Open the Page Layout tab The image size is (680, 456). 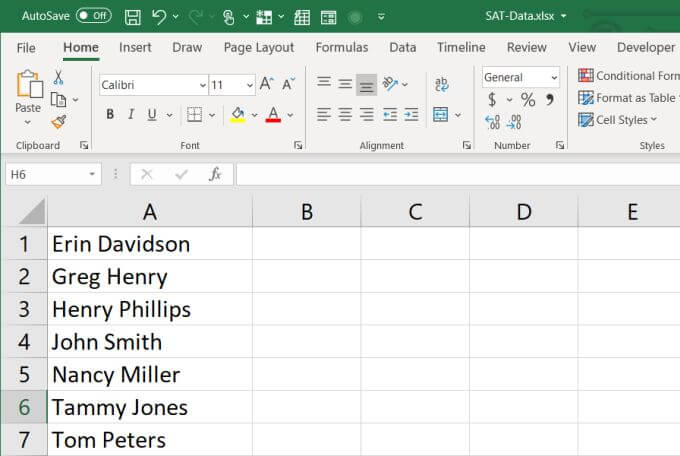(x=259, y=47)
